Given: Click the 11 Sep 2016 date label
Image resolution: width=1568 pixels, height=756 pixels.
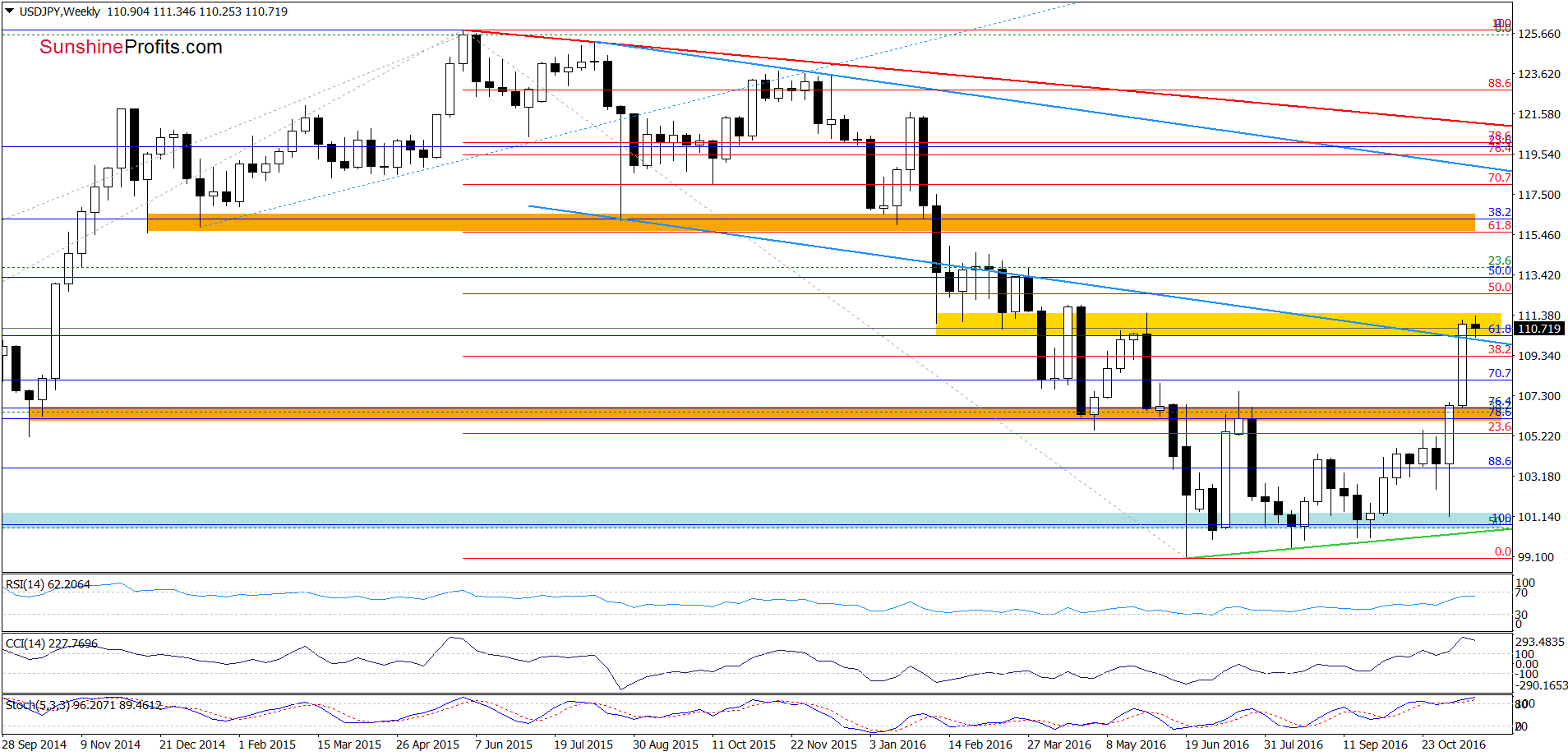Looking at the screenshot, I should pyautogui.click(x=1375, y=744).
